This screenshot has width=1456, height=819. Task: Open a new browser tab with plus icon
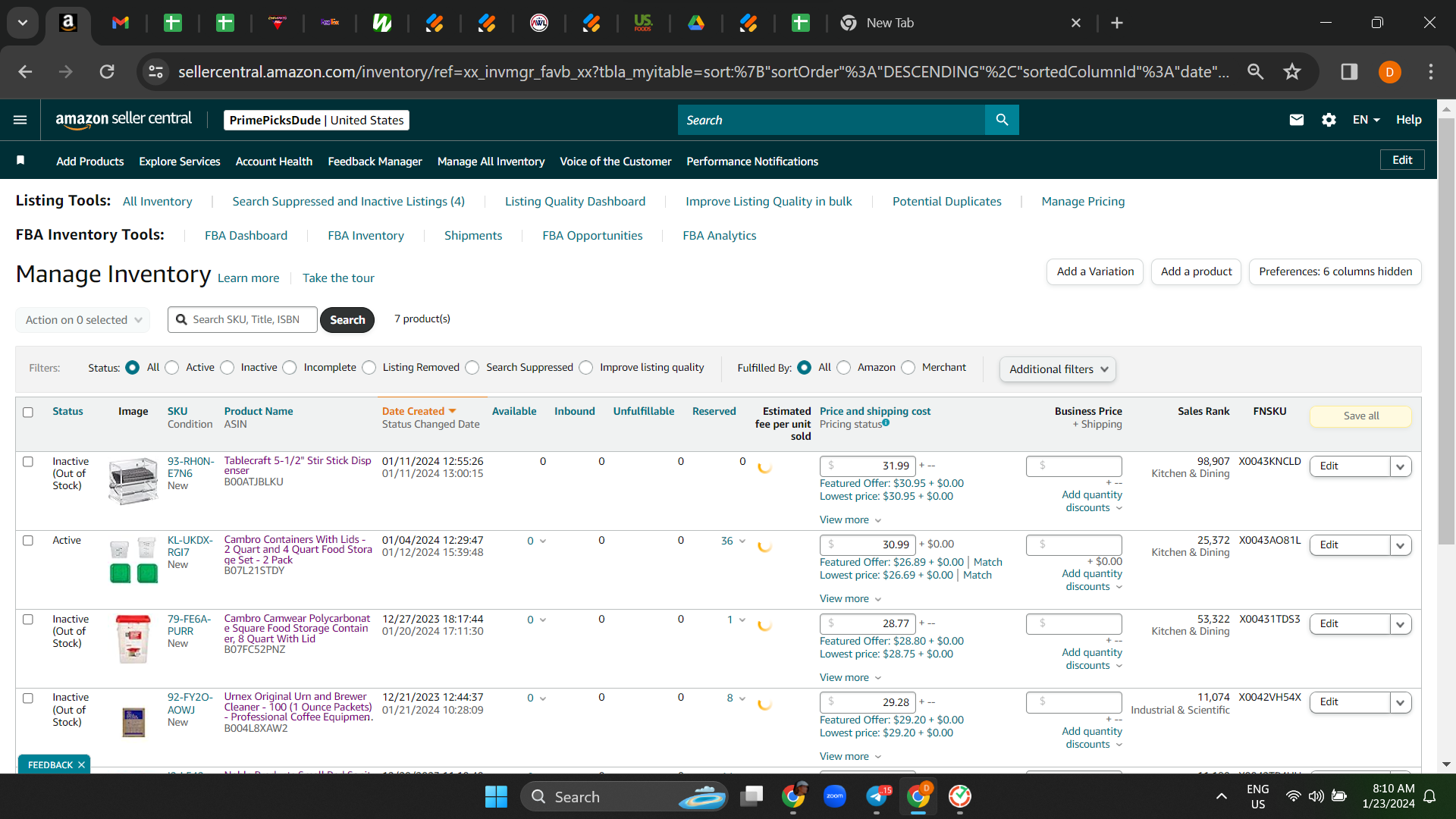point(1117,23)
